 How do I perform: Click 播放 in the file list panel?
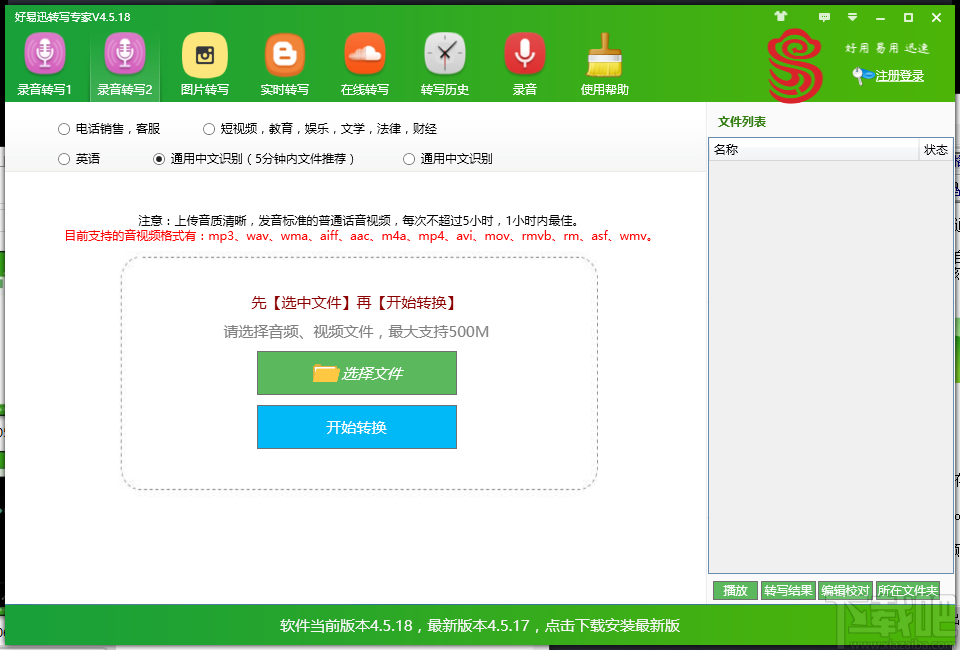point(735,590)
